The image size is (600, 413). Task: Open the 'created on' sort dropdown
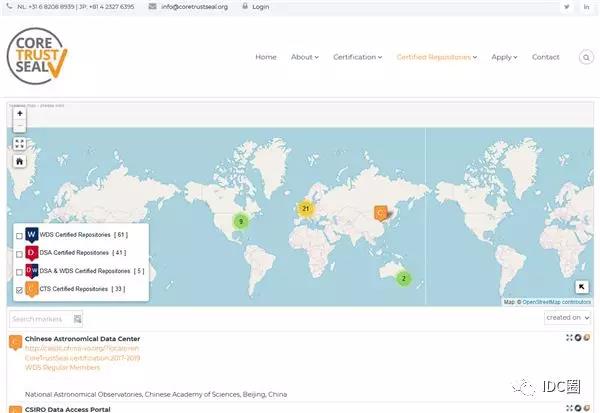pos(567,318)
